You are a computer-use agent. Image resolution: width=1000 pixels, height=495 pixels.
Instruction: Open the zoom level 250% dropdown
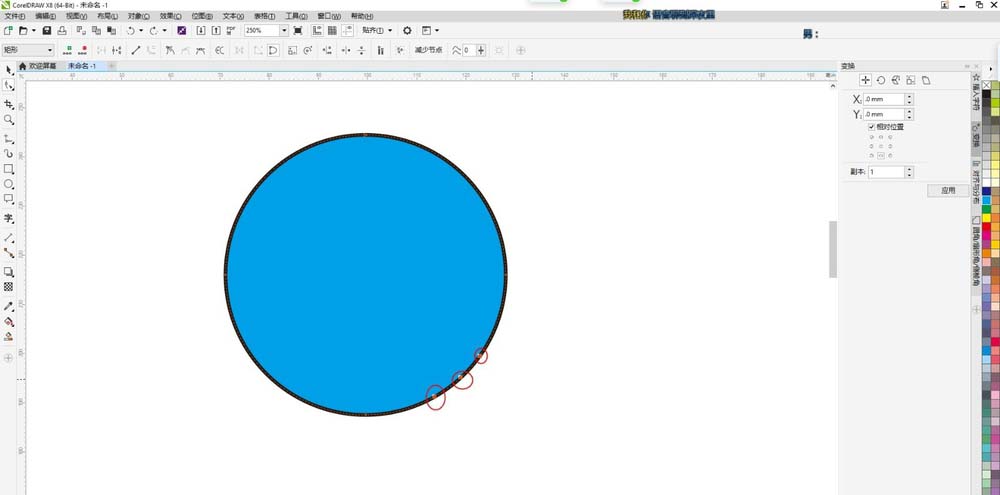[x=284, y=31]
